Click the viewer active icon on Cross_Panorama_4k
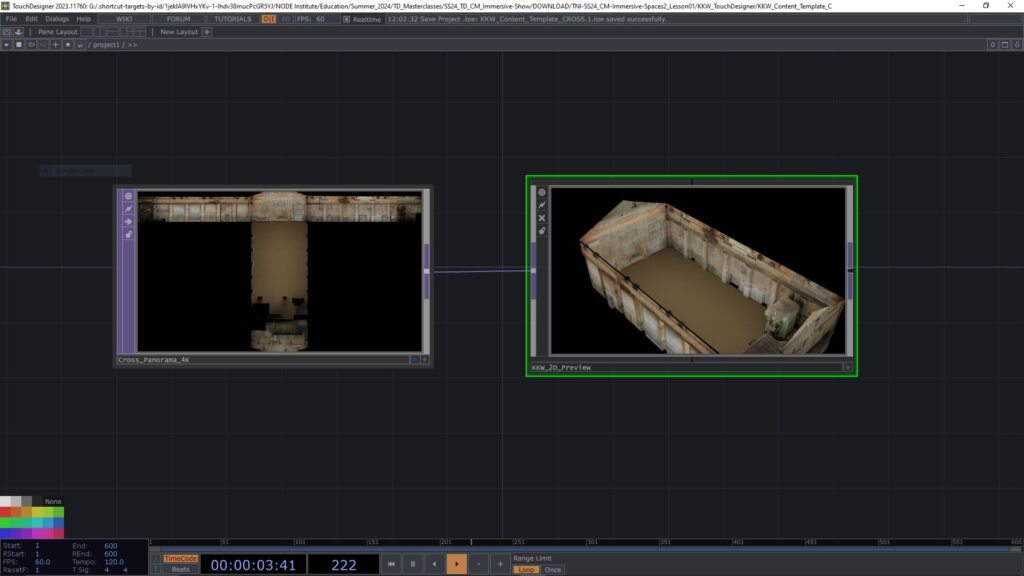The height and width of the screenshot is (576, 1024). [128, 196]
